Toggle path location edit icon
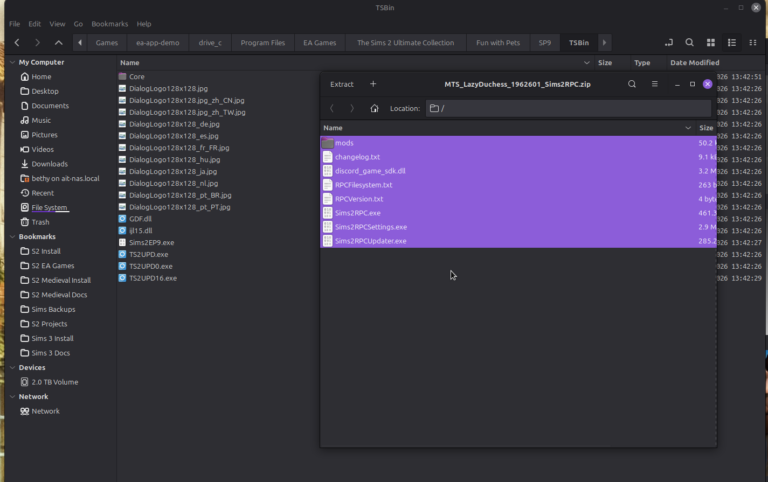The width and height of the screenshot is (768, 482). tap(668, 43)
